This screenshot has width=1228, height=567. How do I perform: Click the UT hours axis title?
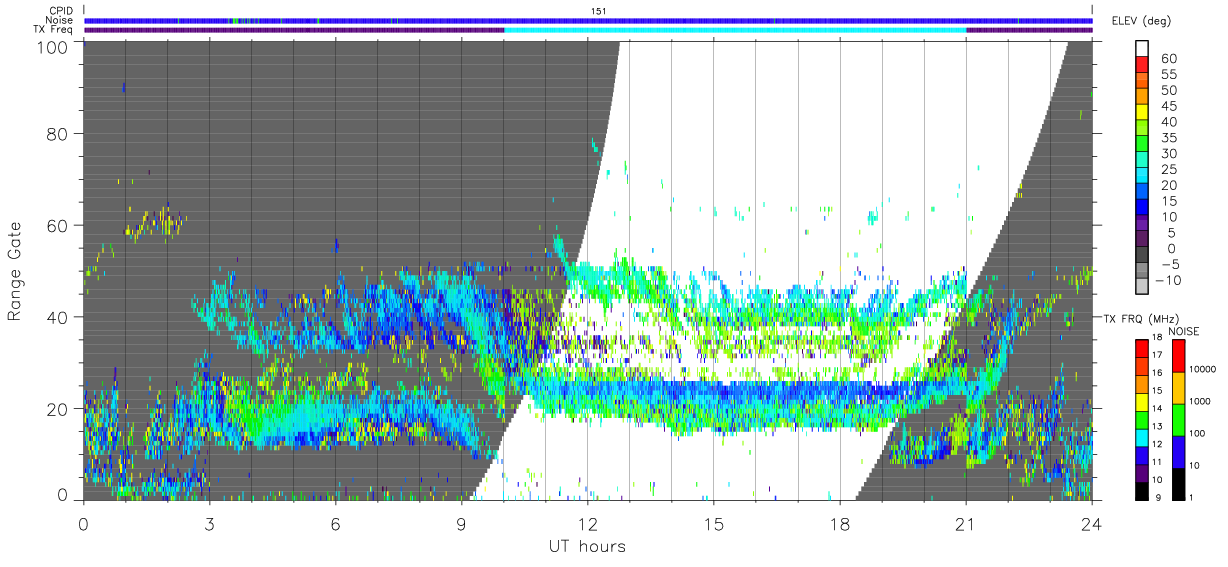pos(587,546)
